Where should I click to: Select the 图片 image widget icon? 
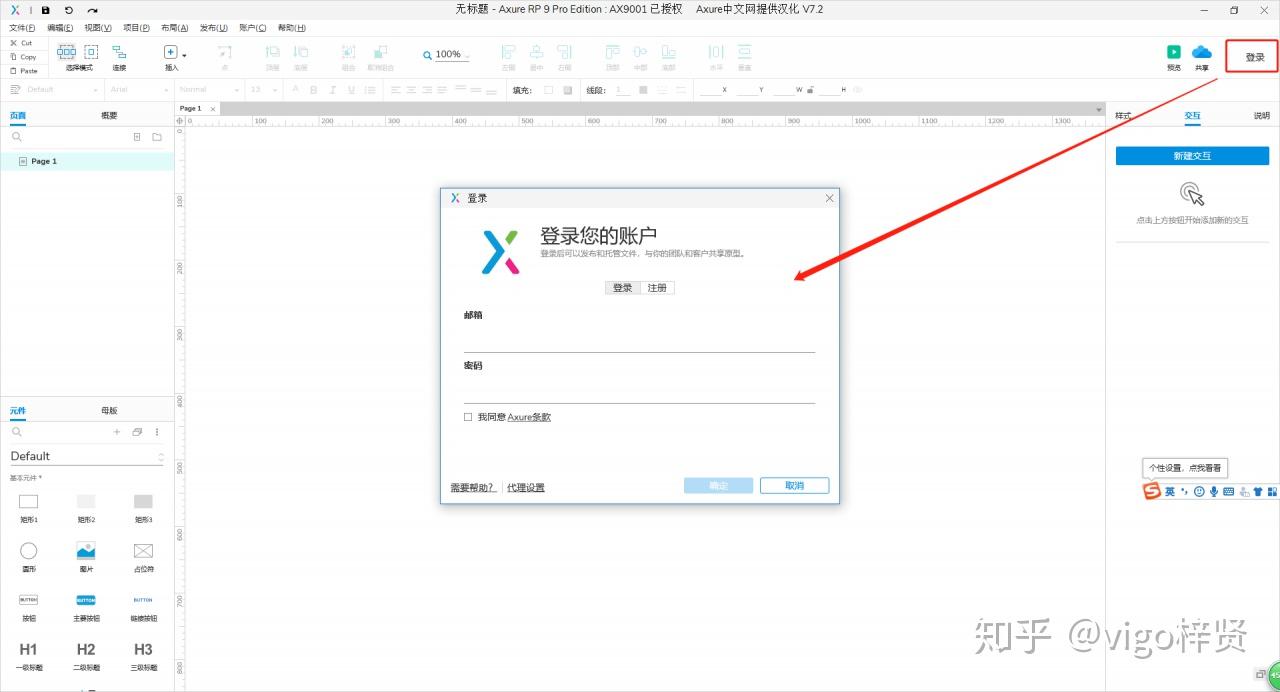(x=85, y=552)
